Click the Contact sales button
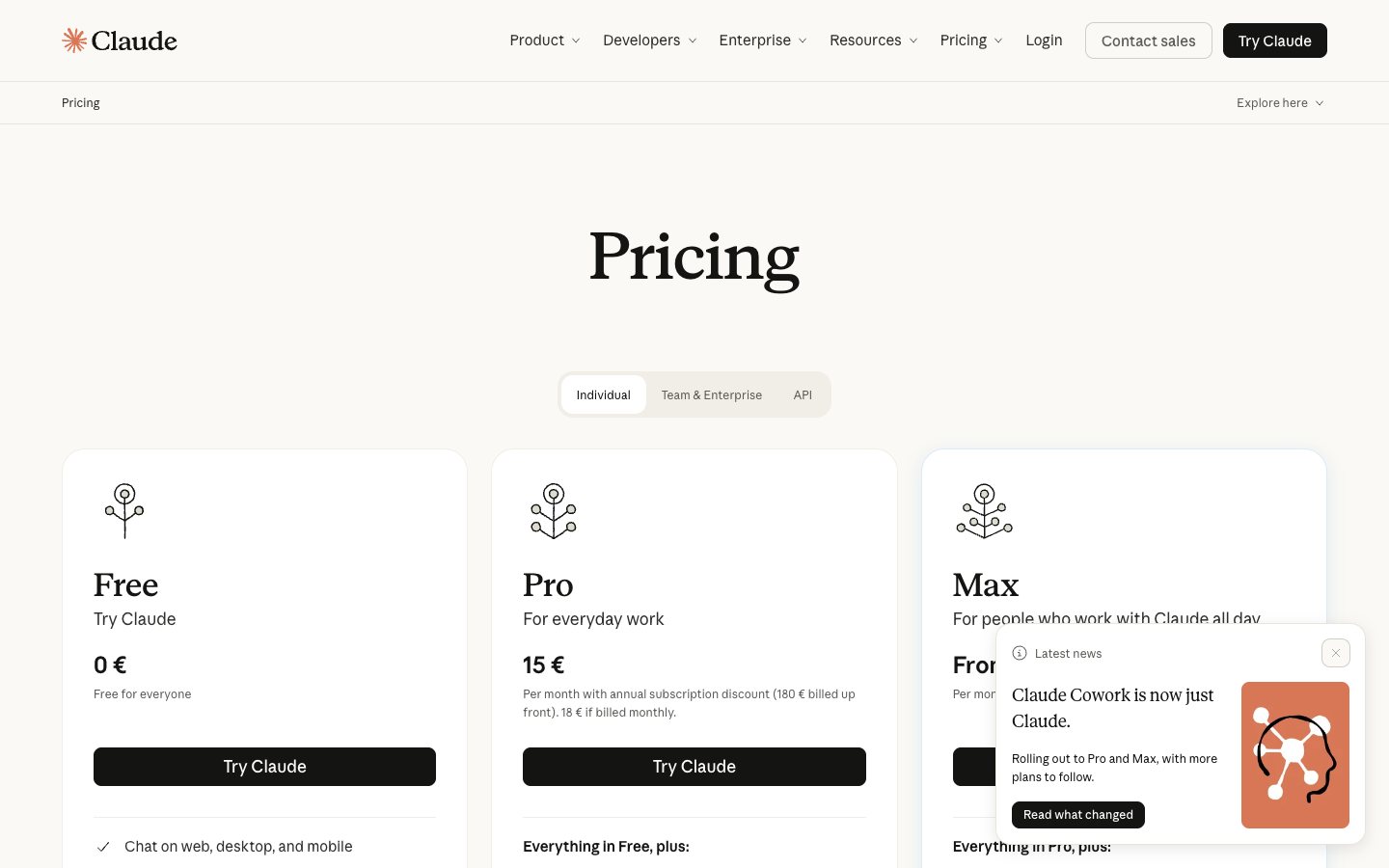The height and width of the screenshot is (868, 1389). [1148, 41]
